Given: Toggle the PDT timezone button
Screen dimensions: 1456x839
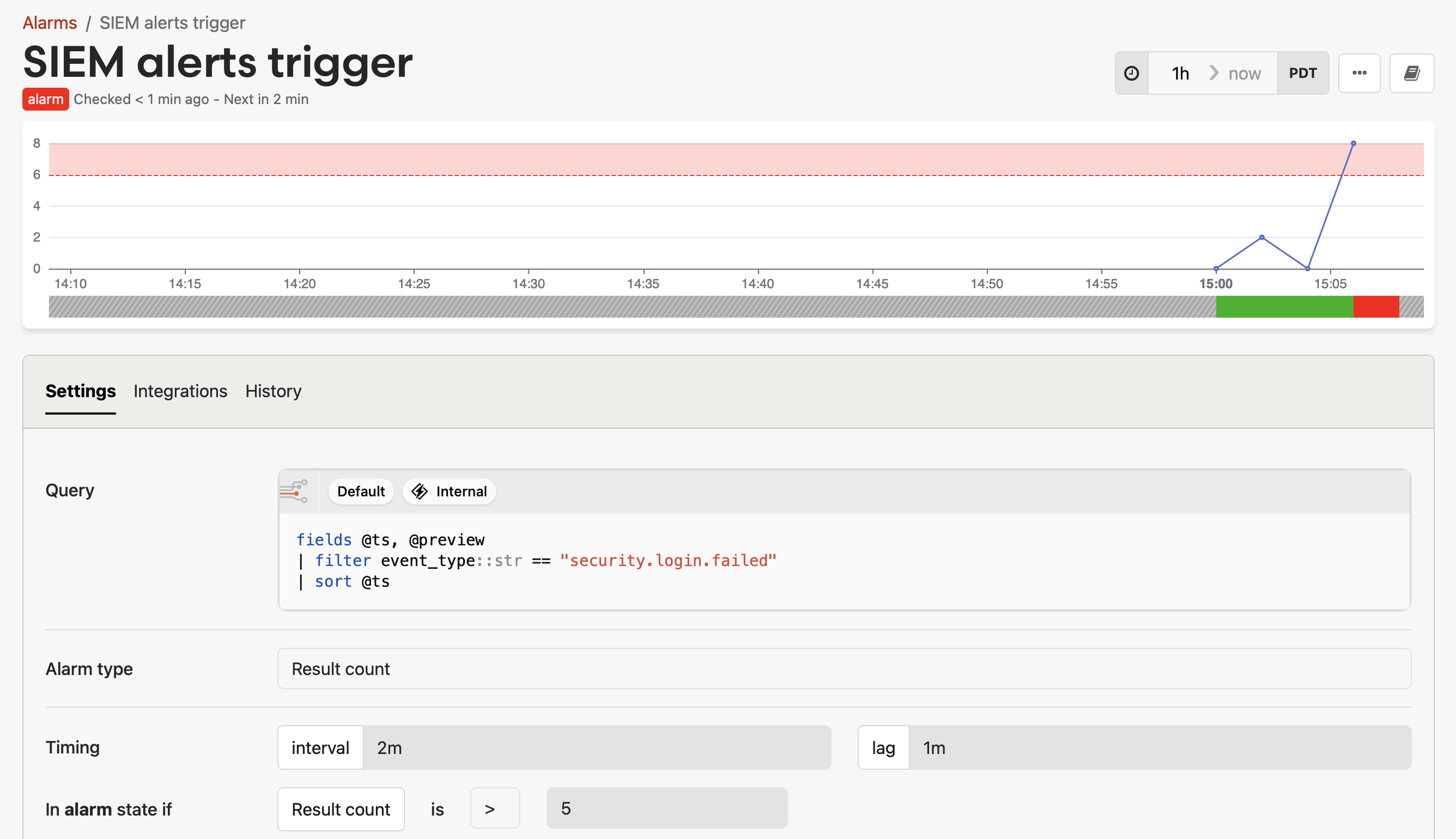Looking at the screenshot, I should (x=1303, y=73).
